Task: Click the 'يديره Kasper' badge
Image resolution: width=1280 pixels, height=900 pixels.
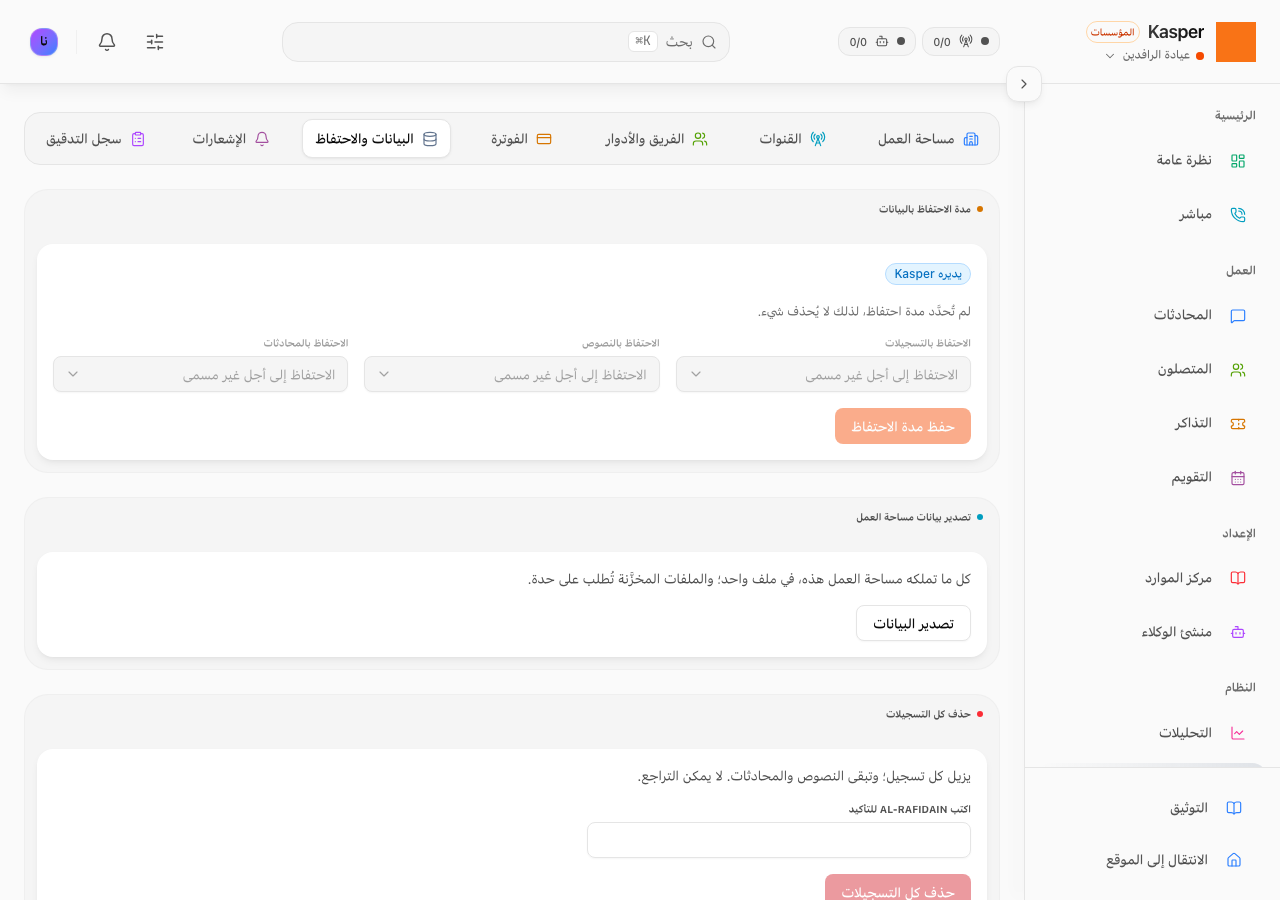Action: tap(928, 274)
